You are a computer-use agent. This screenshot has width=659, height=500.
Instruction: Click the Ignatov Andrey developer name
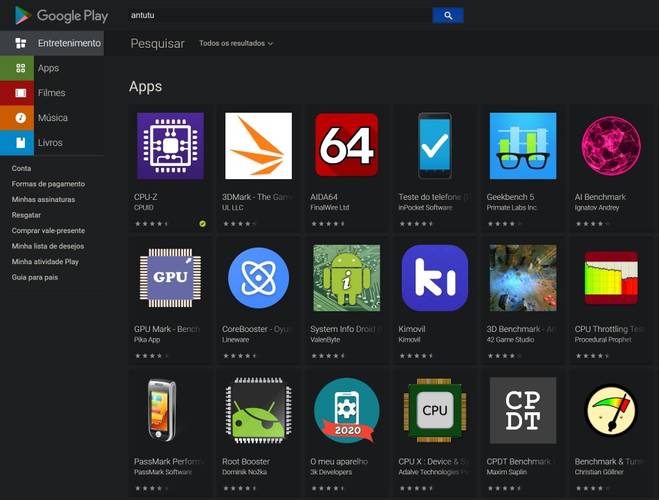click(597, 208)
